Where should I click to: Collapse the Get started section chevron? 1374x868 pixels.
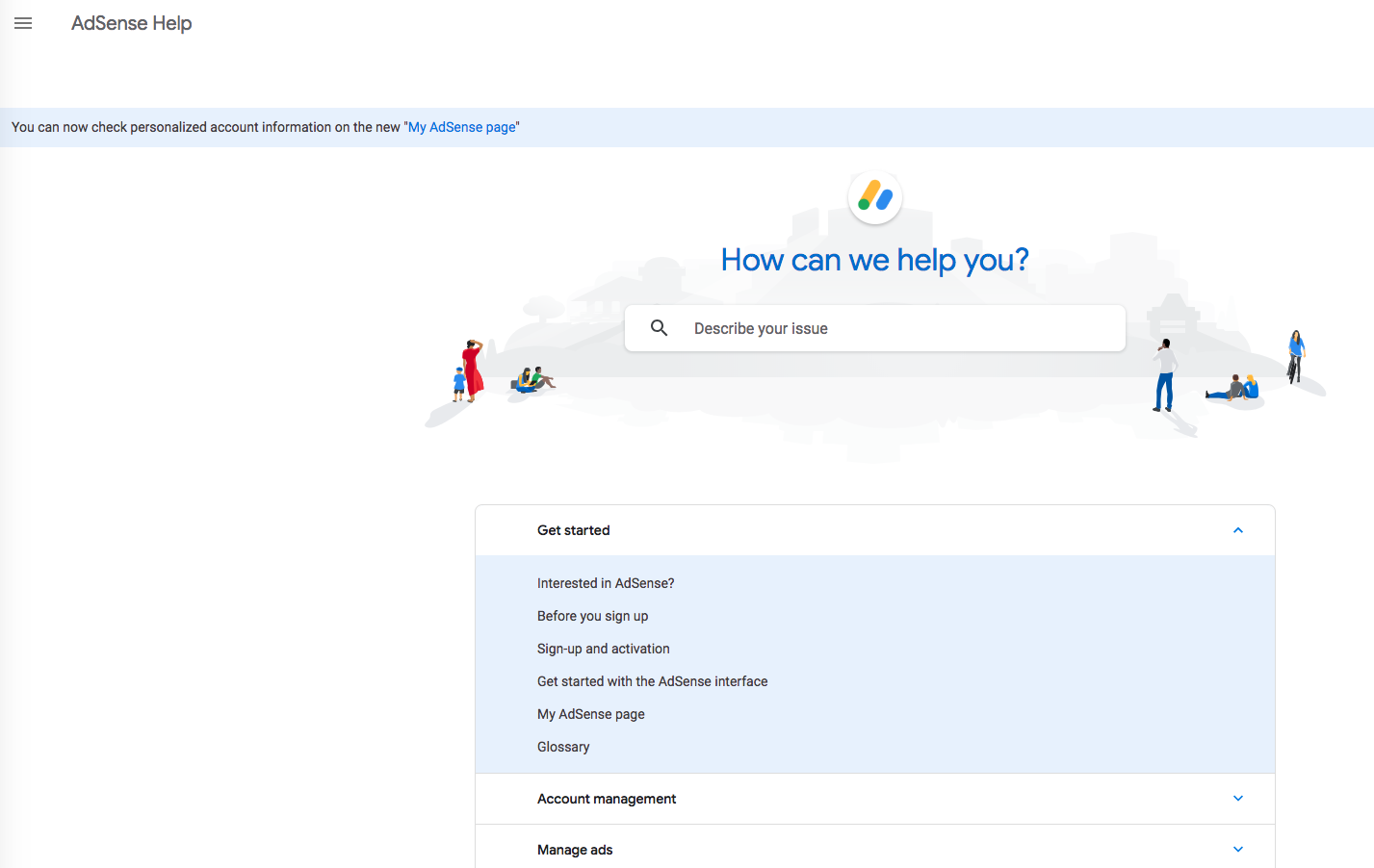(x=1238, y=530)
